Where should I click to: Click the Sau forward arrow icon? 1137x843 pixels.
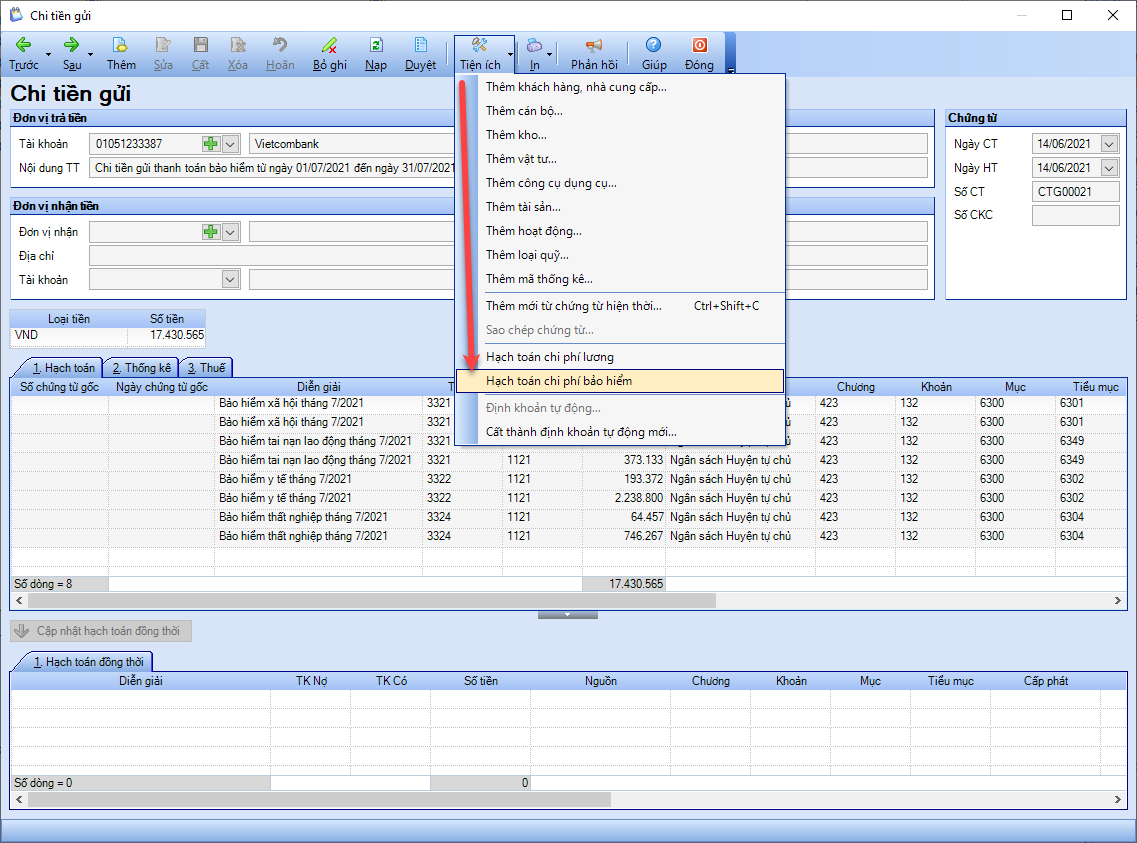tap(71, 46)
